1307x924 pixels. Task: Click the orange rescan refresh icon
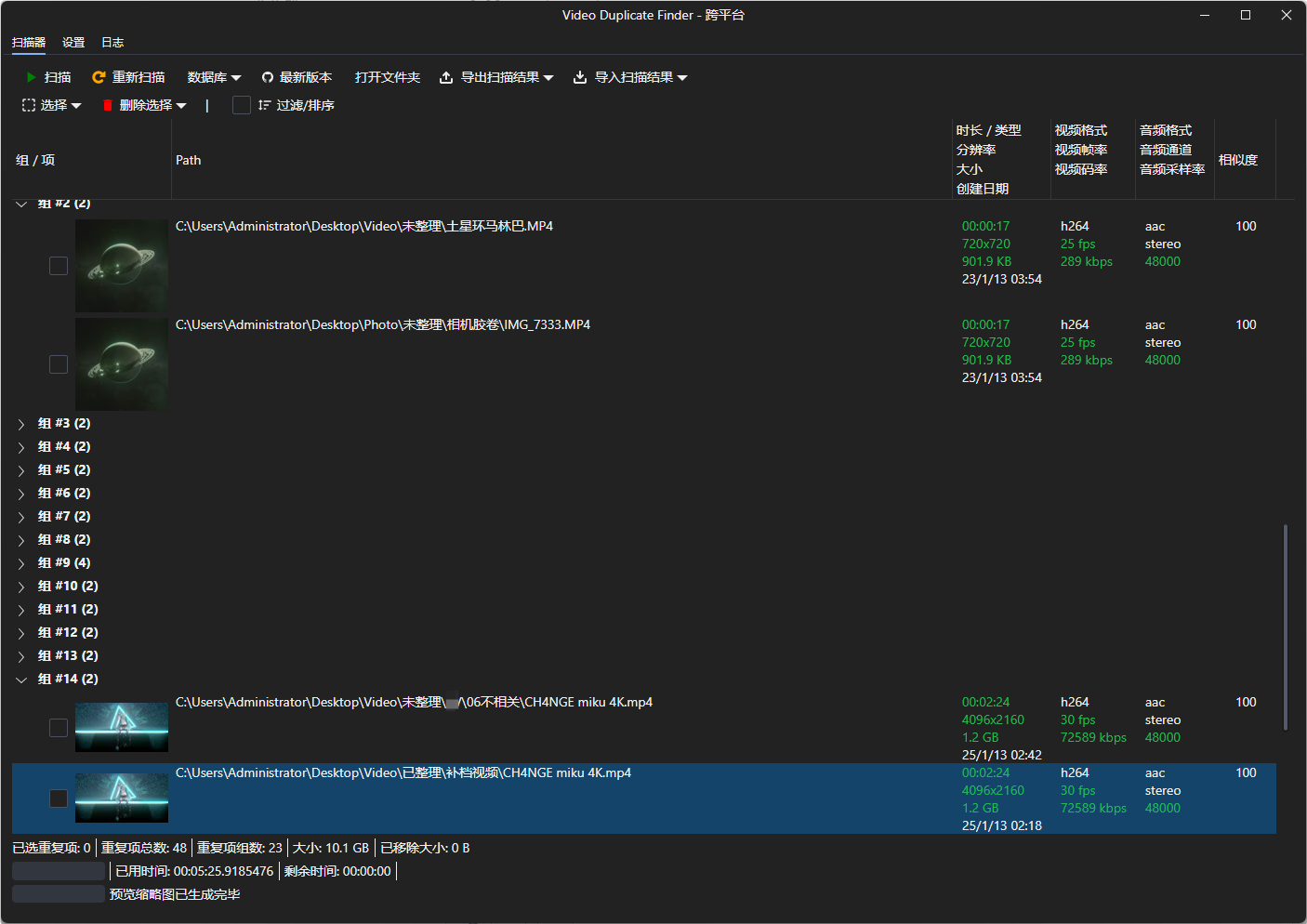pyautogui.click(x=99, y=77)
